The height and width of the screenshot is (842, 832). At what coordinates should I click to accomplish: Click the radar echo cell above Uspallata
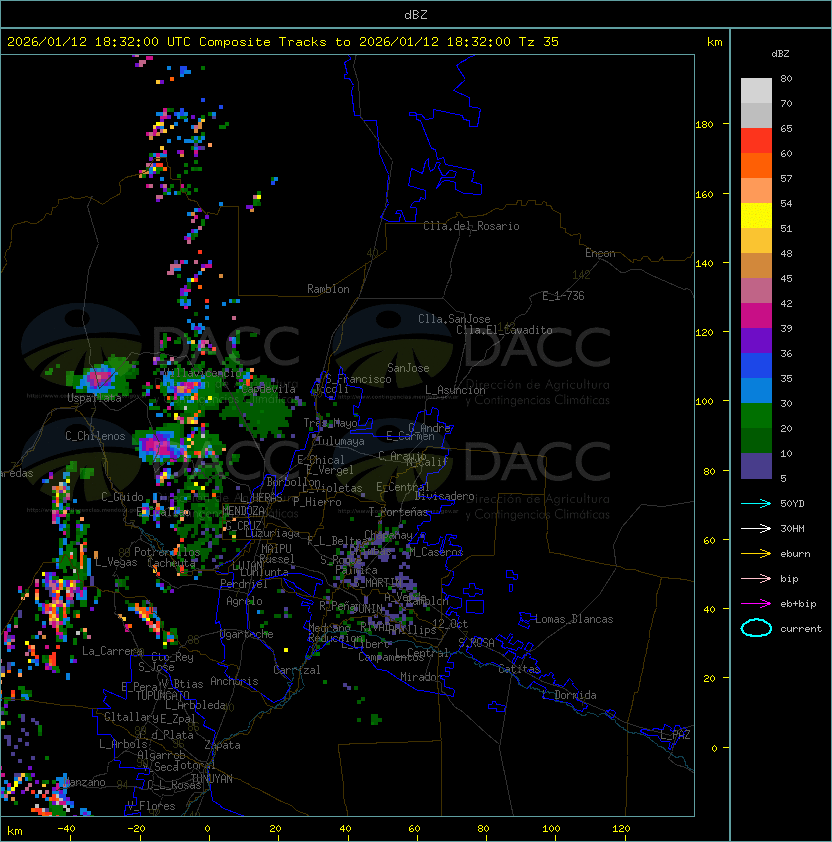(x=100, y=376)
